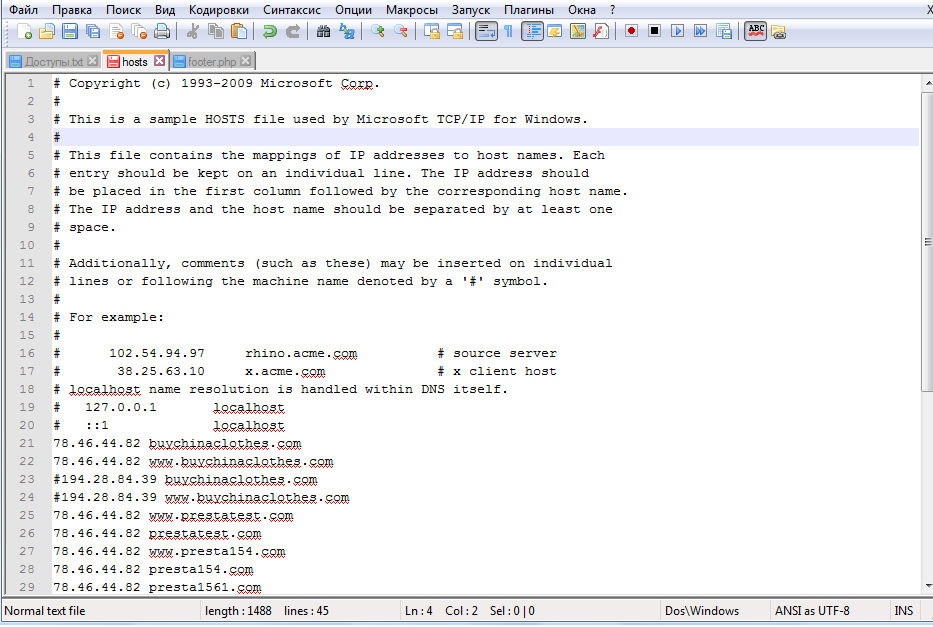Open the Document Map icon
This screenshot has height=627, width=933.
tap(578, 31)
